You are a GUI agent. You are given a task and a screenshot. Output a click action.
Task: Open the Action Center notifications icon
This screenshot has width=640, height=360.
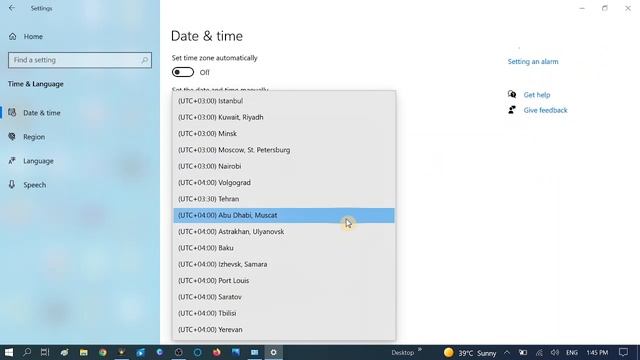(x=623, y=353)
